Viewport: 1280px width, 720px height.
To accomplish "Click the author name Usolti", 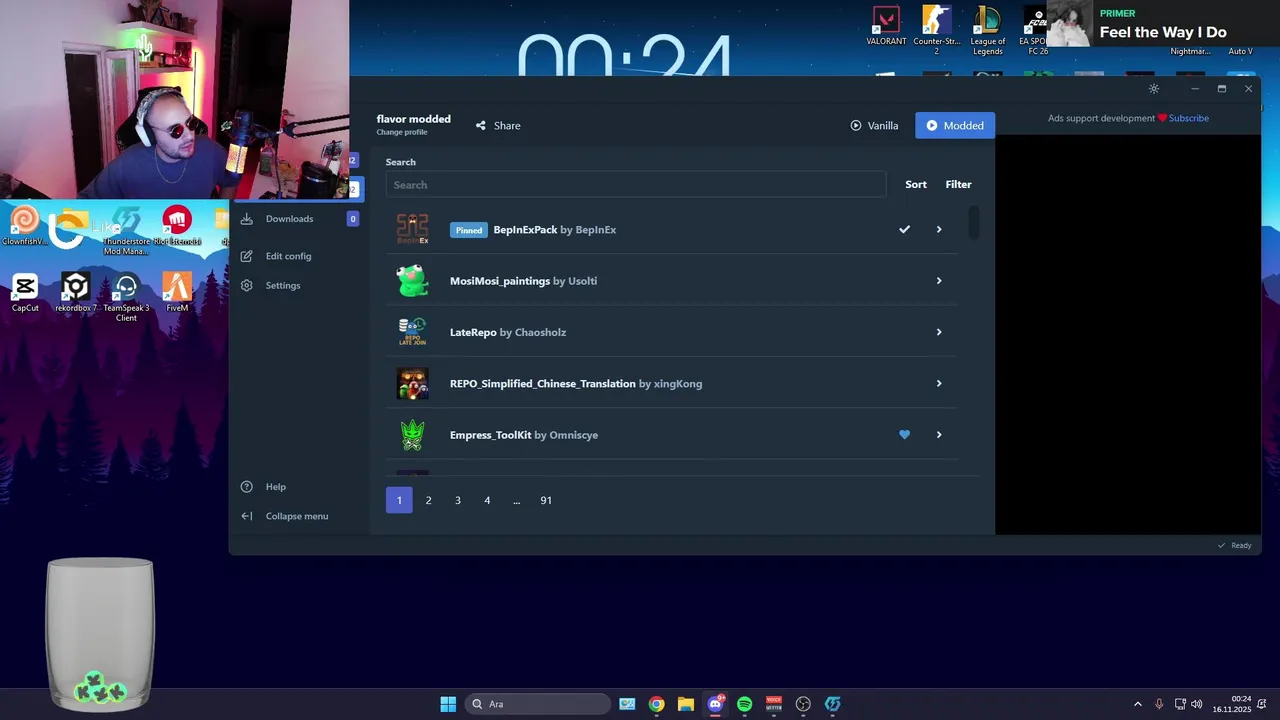I will click(x=582, y=281).
